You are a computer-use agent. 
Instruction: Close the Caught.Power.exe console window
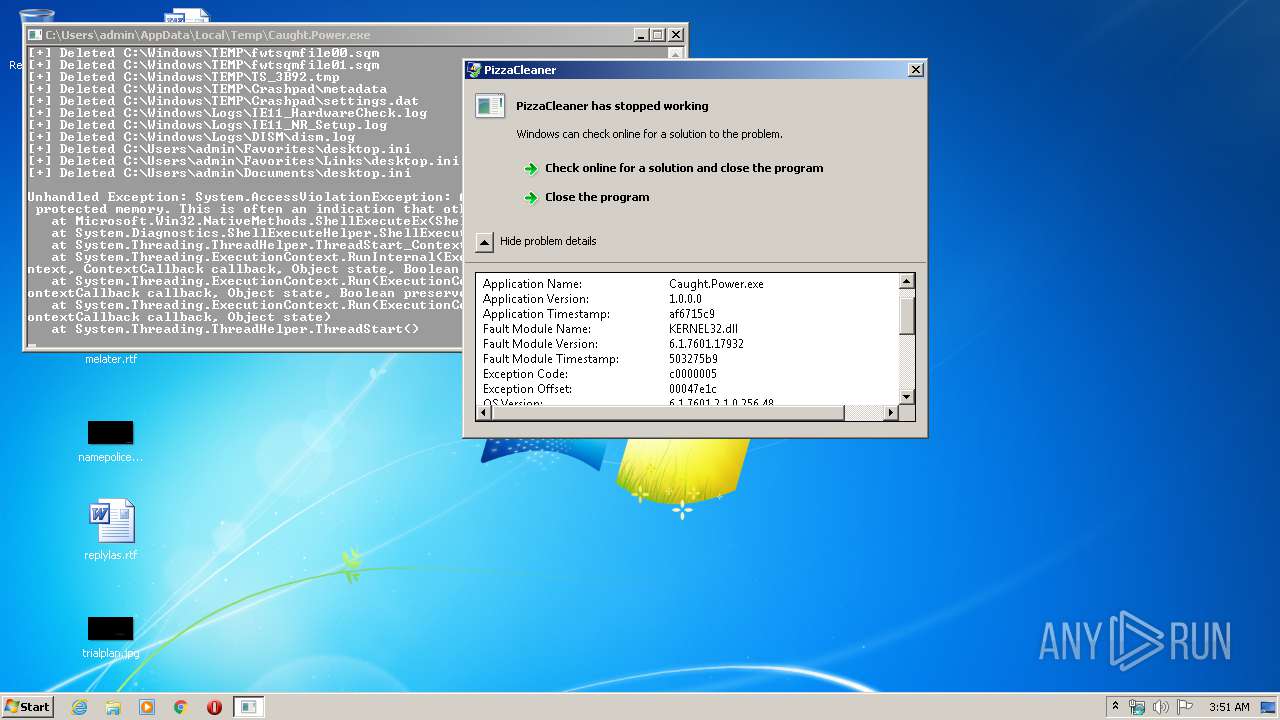click(676, 35)
